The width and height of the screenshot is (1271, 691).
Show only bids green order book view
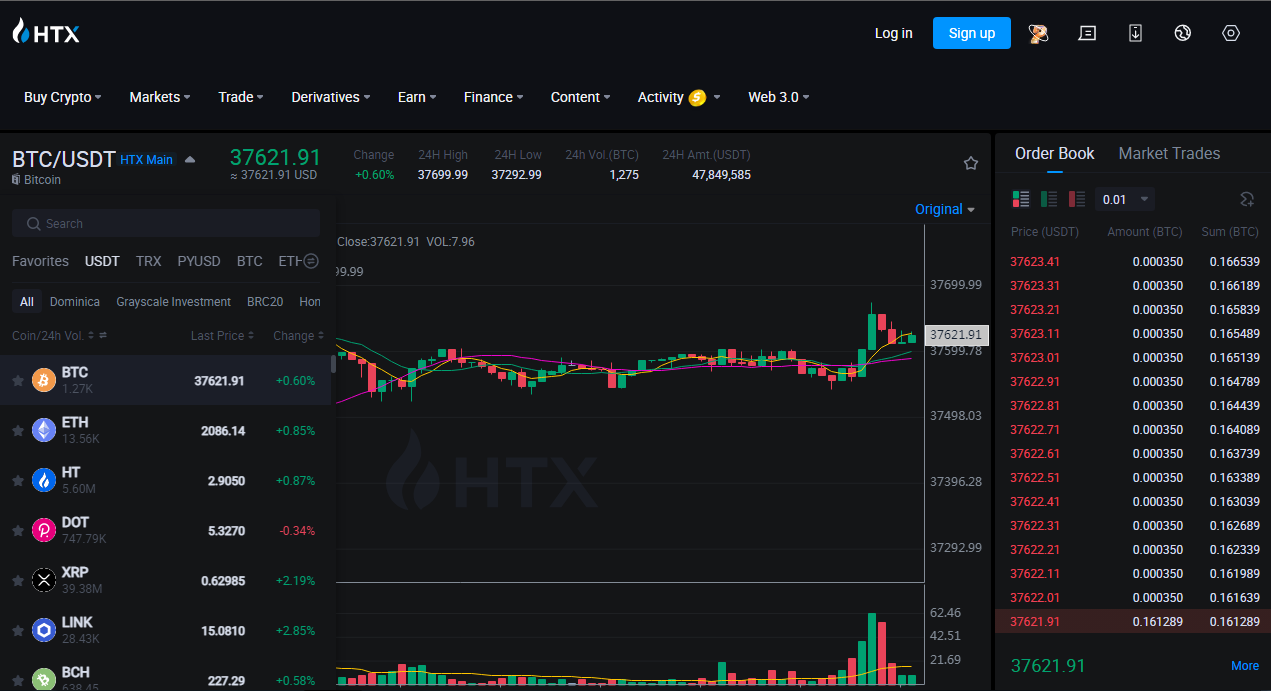(1049, 199)
